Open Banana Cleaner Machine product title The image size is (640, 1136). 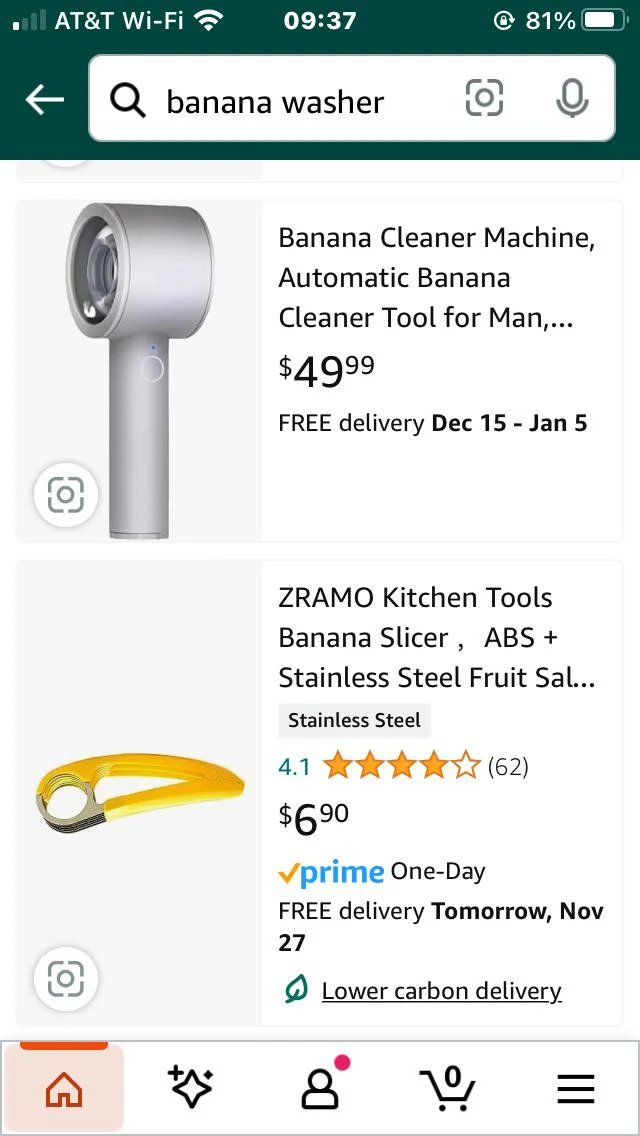pyautogui.click(x=437, y=278)
